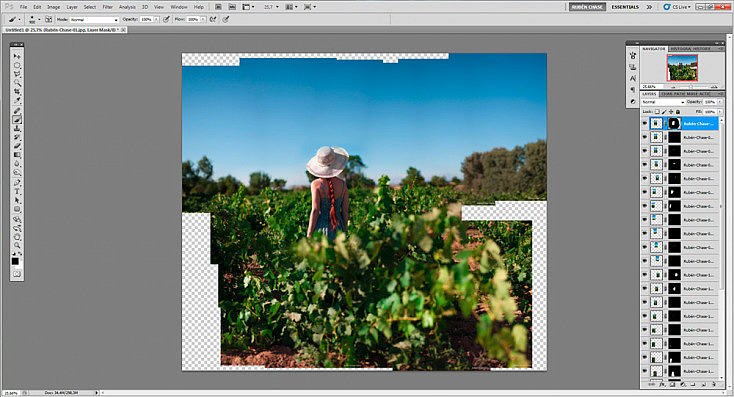Screen dimensions: 734x397
Task: Click the Navigator preview thumbnail
Action: tap(682, 67)
